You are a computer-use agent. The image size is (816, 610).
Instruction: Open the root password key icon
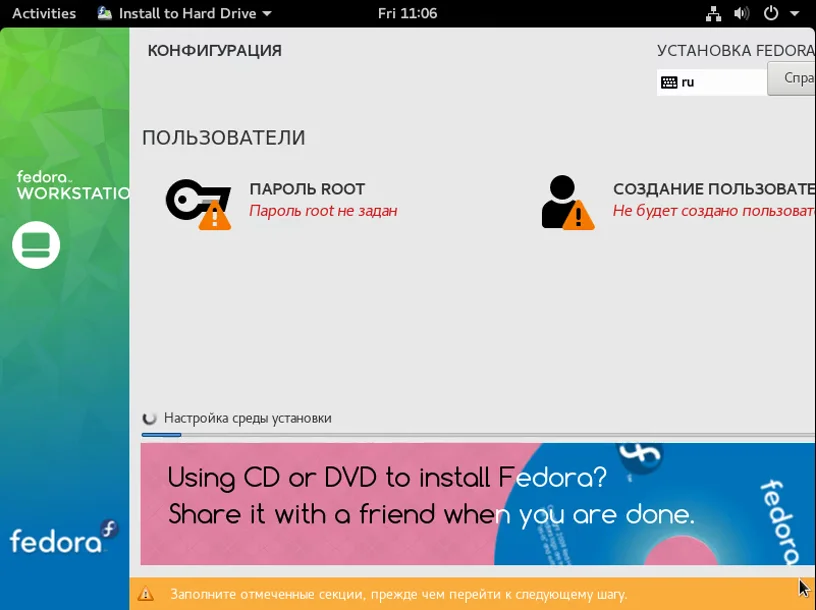point(198,204)
